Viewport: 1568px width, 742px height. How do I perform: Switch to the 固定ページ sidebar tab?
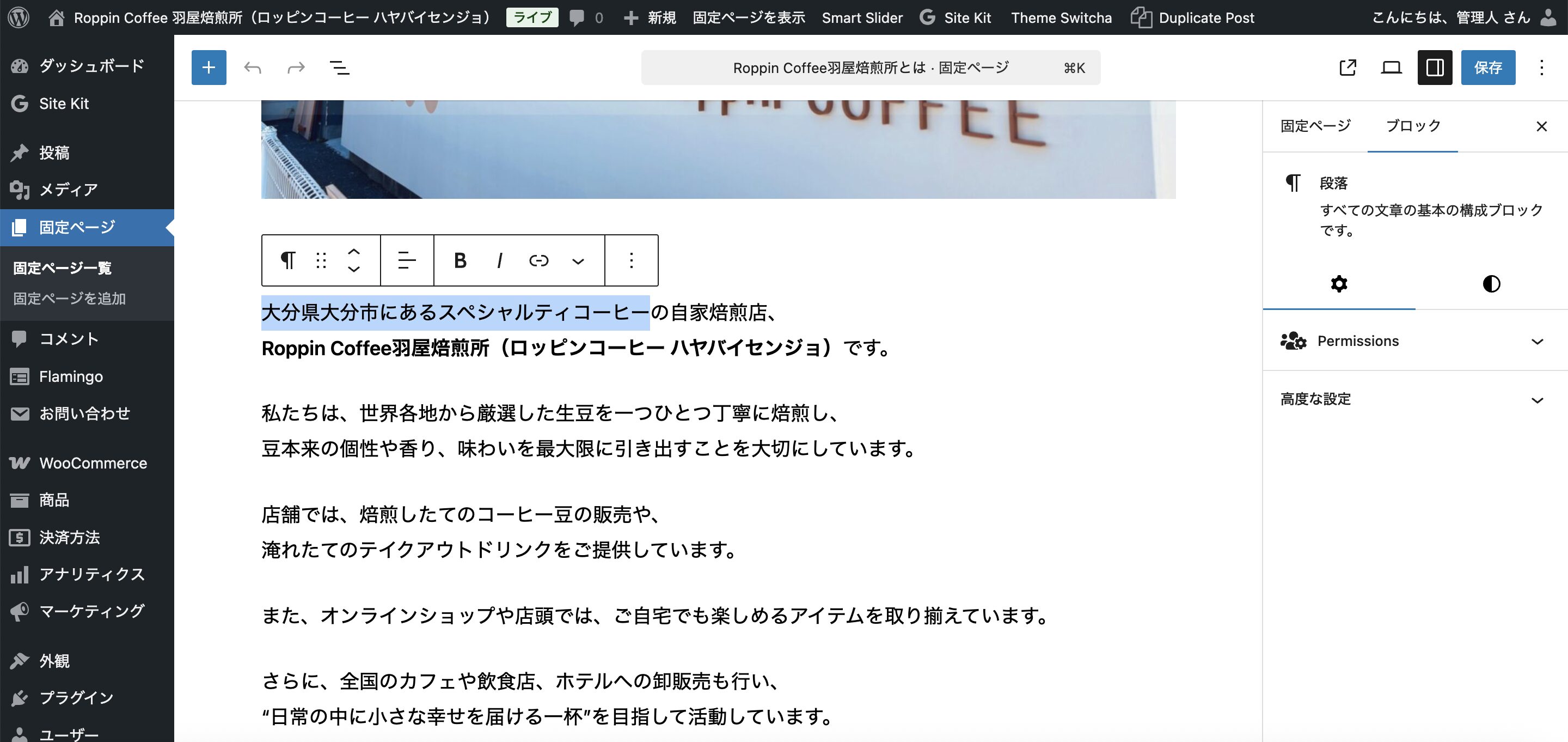[1315, 126]
